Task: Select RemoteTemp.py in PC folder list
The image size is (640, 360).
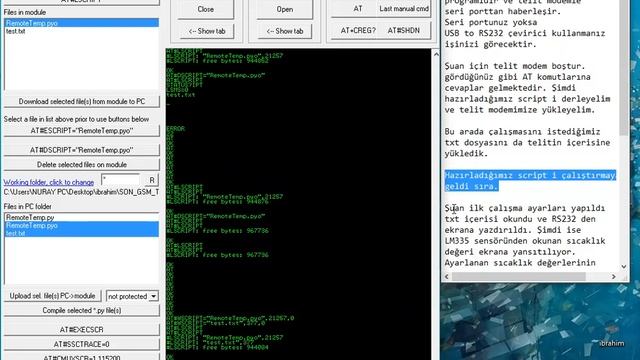Action: [x=82, y=218]
